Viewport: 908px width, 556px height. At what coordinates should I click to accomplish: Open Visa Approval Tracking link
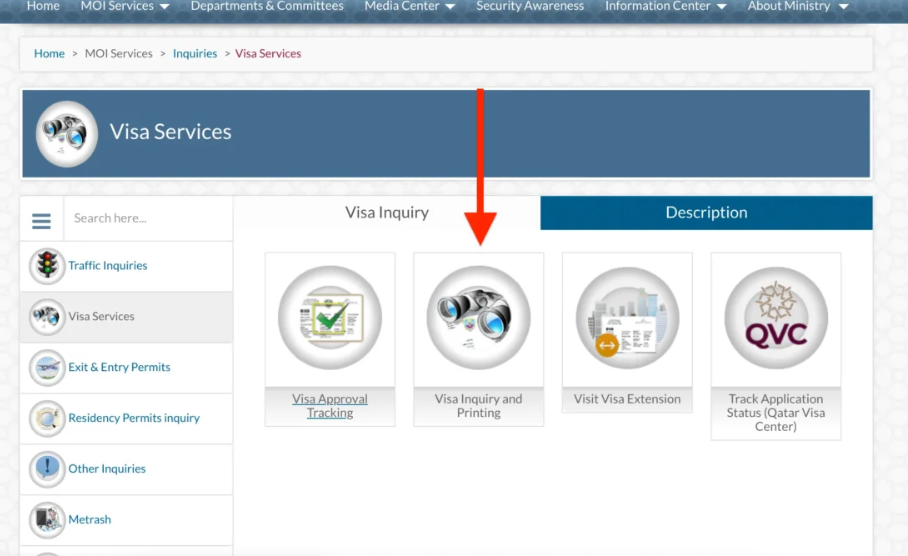330,406
